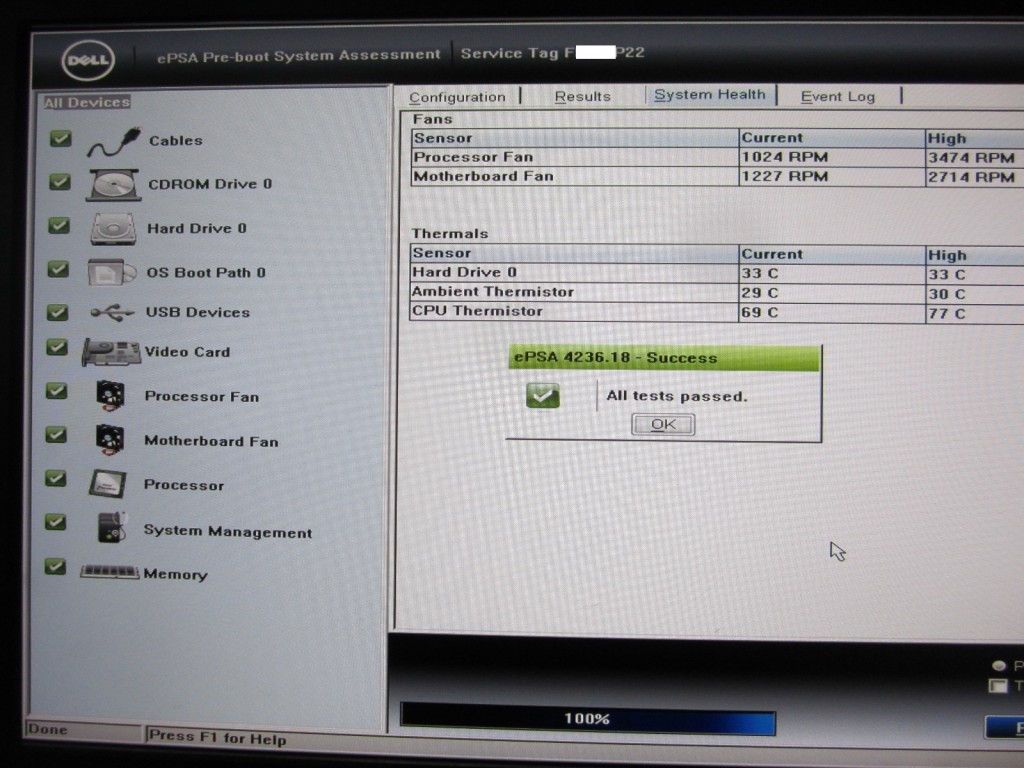Toggle the Hard Drive 0 checkbox

(x=59, y=225)
